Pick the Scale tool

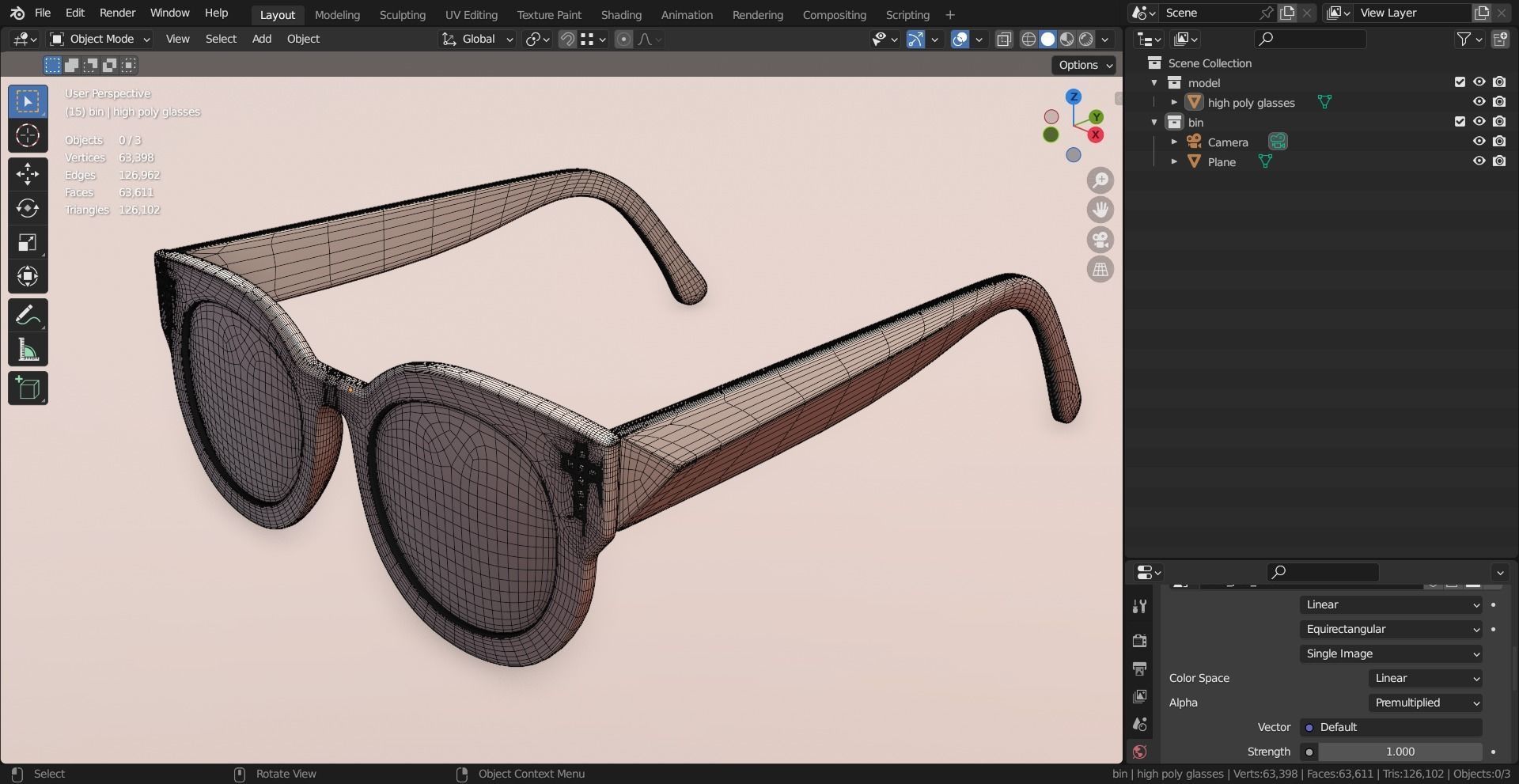[28, 242]
